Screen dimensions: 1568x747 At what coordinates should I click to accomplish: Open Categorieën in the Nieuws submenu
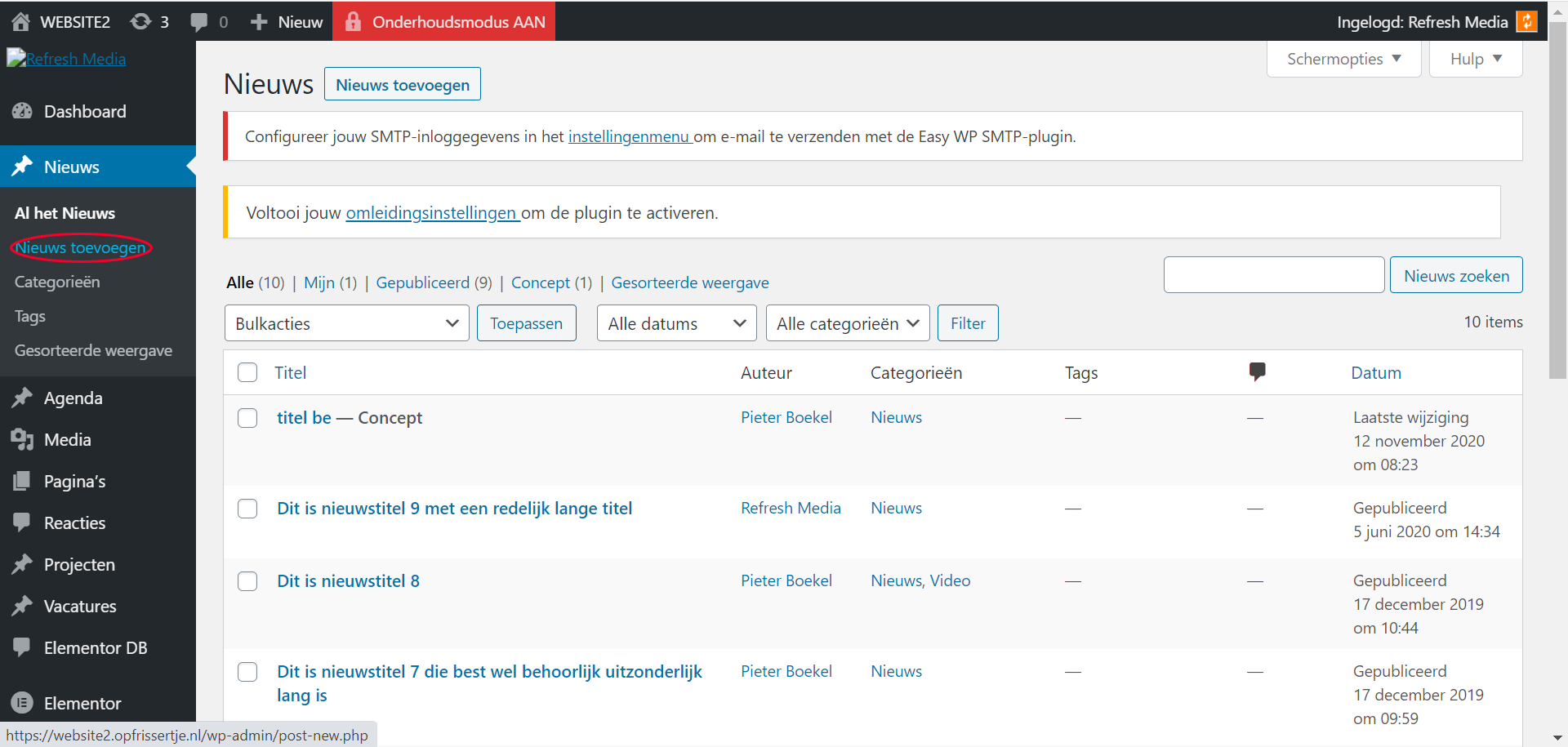coord(57,282)
